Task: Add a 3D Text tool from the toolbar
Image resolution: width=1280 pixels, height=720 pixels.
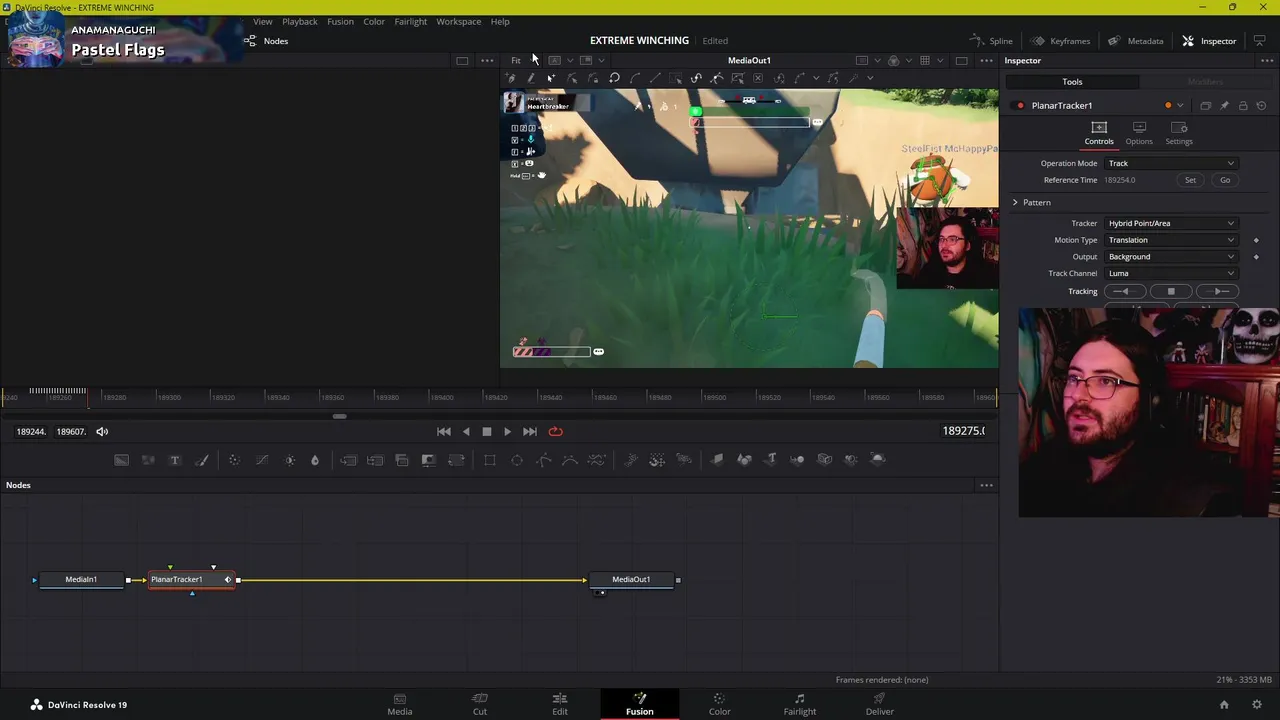Action: pos(771,460)
